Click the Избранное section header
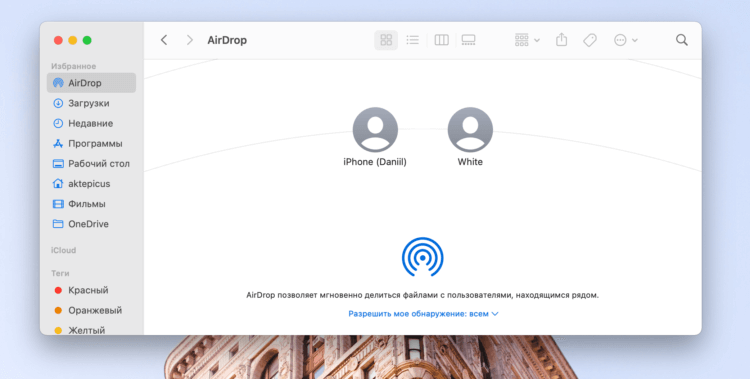Screen dimensions: 750x379 pyautogui.click(x=74, y=66)
